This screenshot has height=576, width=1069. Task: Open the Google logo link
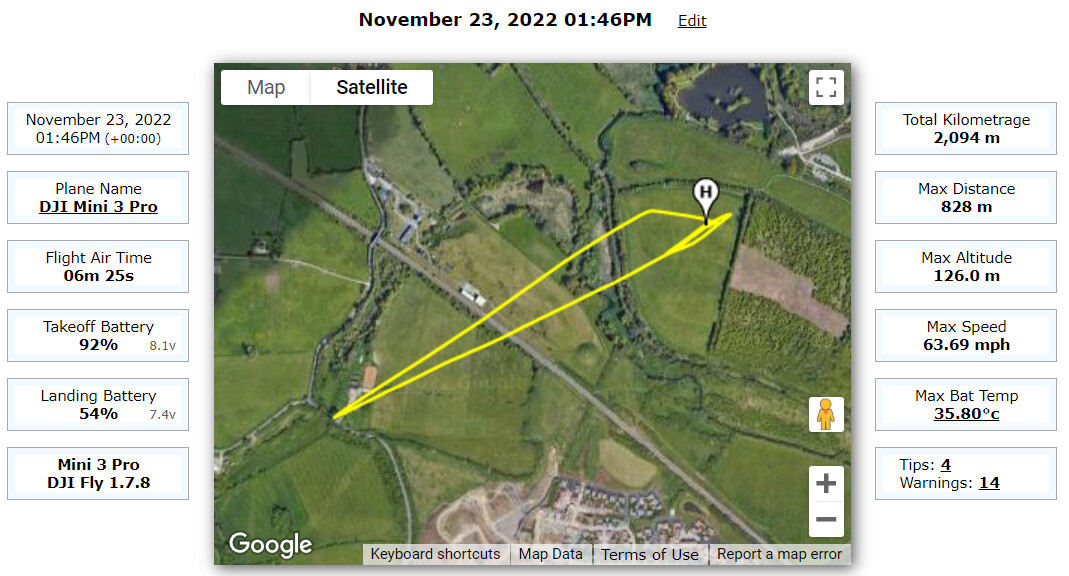(x=271, y=544)
